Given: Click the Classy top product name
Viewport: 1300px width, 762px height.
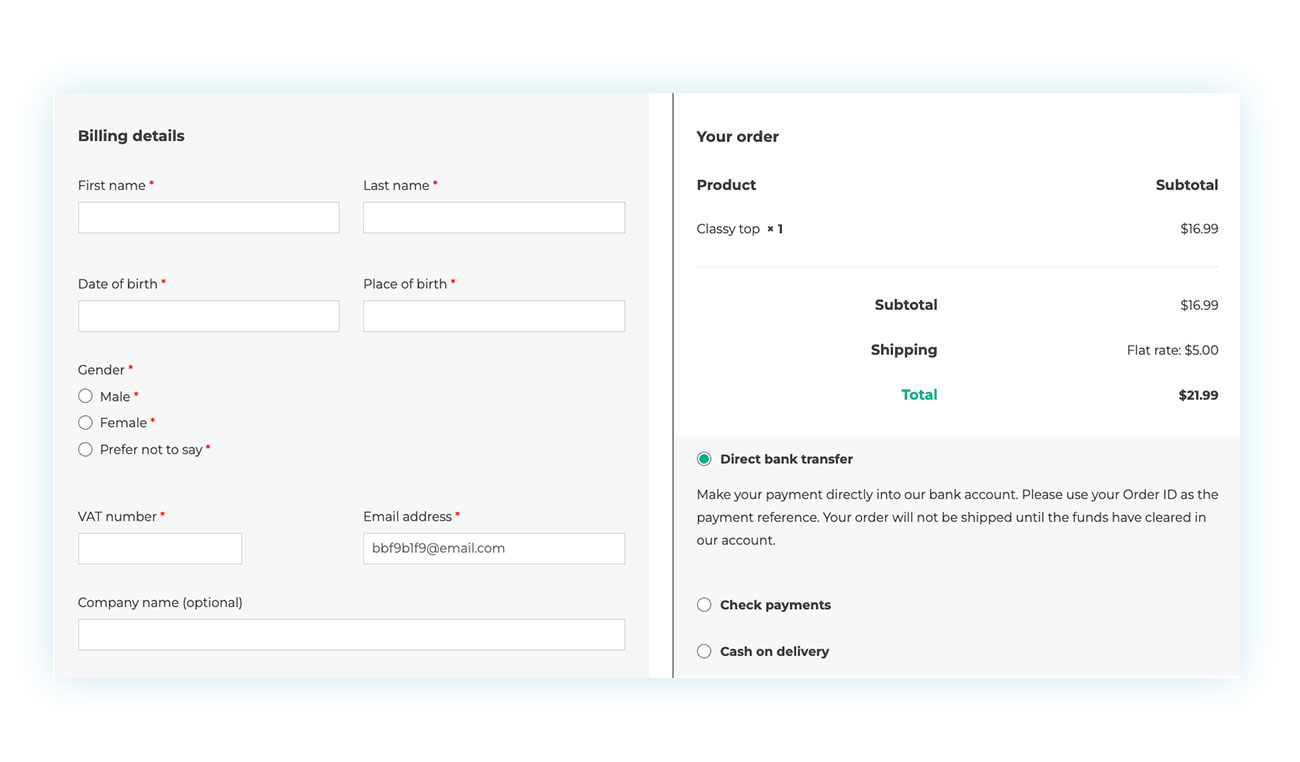Looking at the screenshot, I should [728, 228].
